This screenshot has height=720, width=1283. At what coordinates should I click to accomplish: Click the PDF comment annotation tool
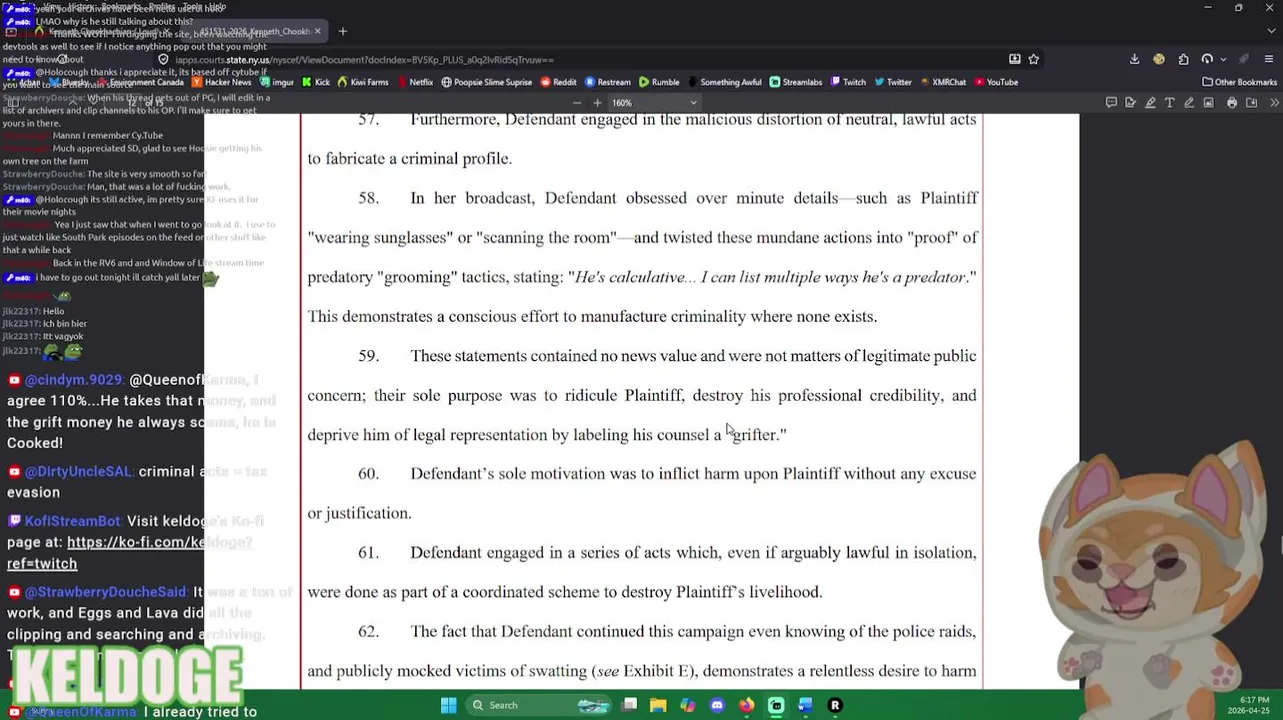pos(1111,102)
